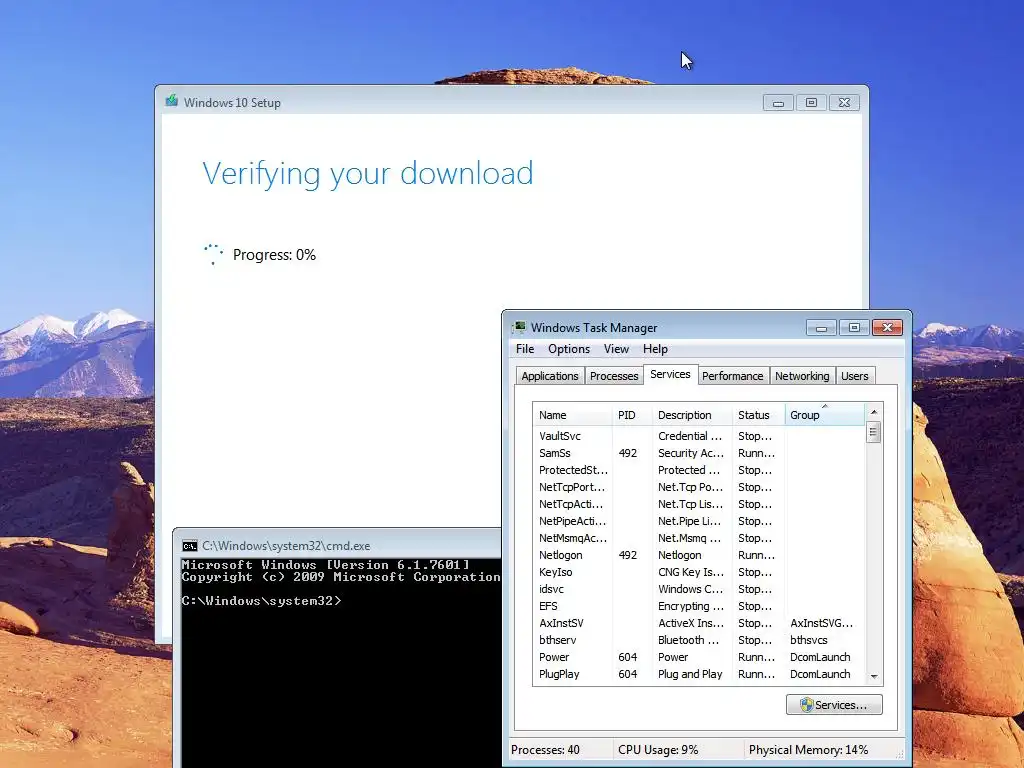The image size is (1024, 768).
Task: Click the services list scrollbar thumb
Action: [x=874, y=432]
